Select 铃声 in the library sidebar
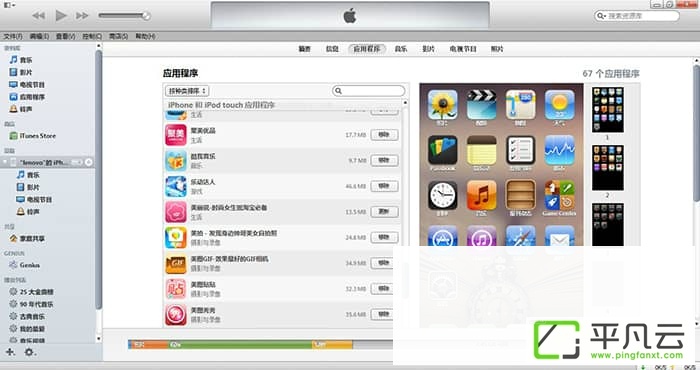This screenshot has width=700, height=370. [x=21, y=109]
